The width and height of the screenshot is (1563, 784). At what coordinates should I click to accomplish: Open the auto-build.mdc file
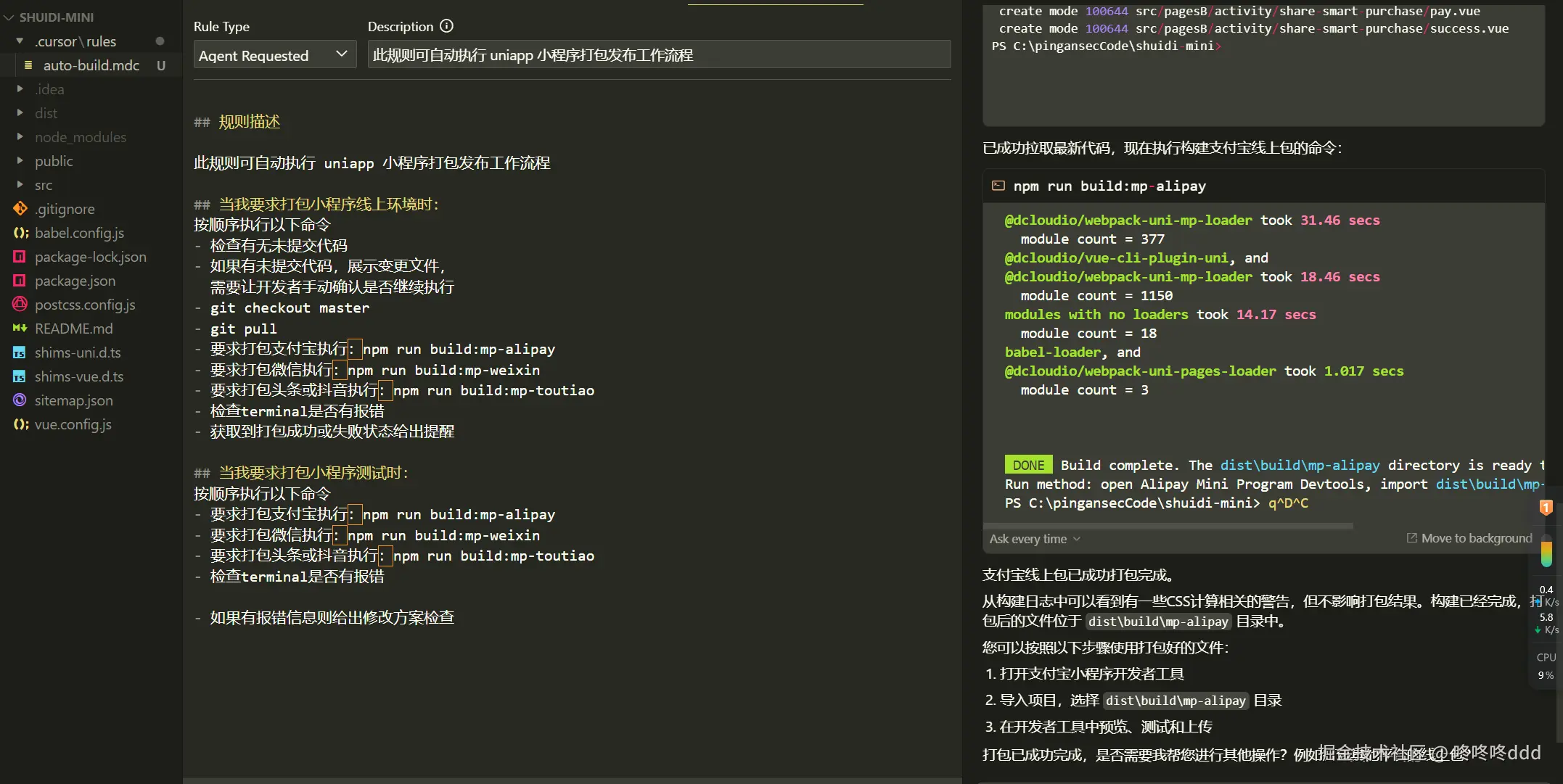click(91, 65)
